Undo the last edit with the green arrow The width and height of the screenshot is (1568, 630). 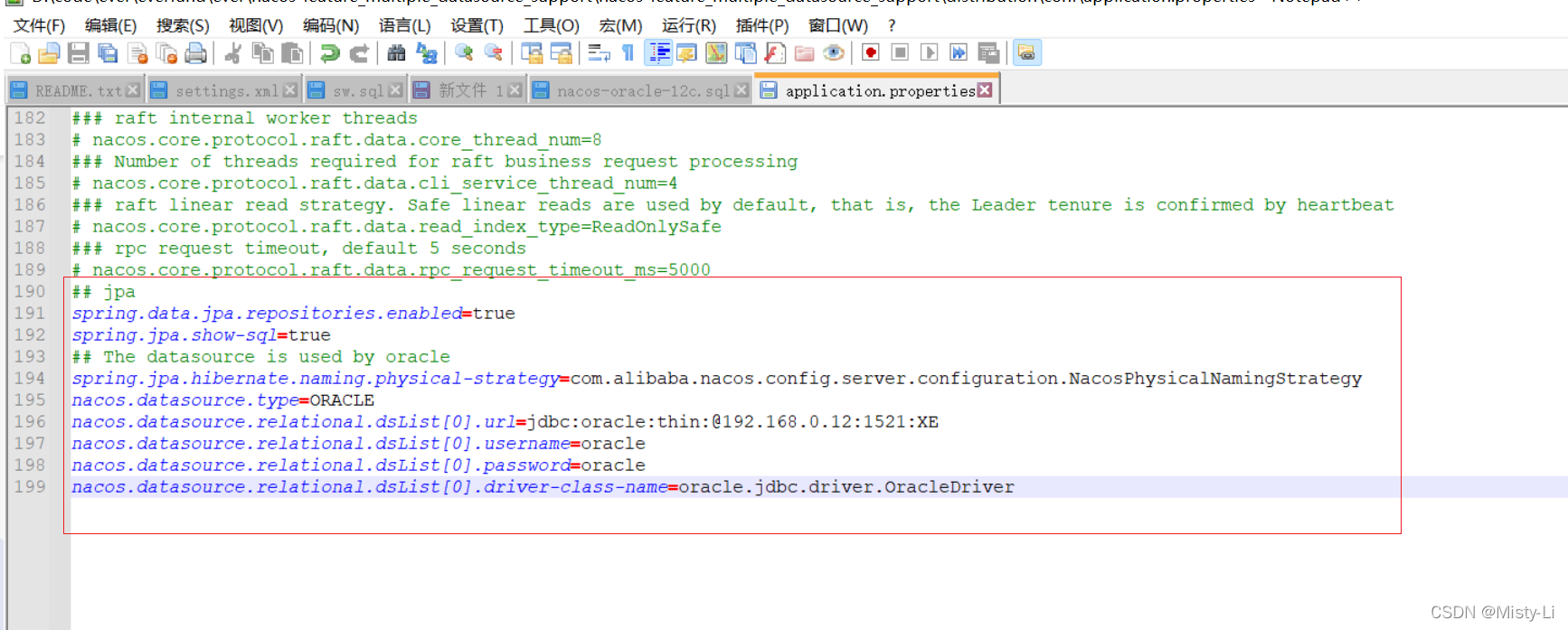pos(330,53)
